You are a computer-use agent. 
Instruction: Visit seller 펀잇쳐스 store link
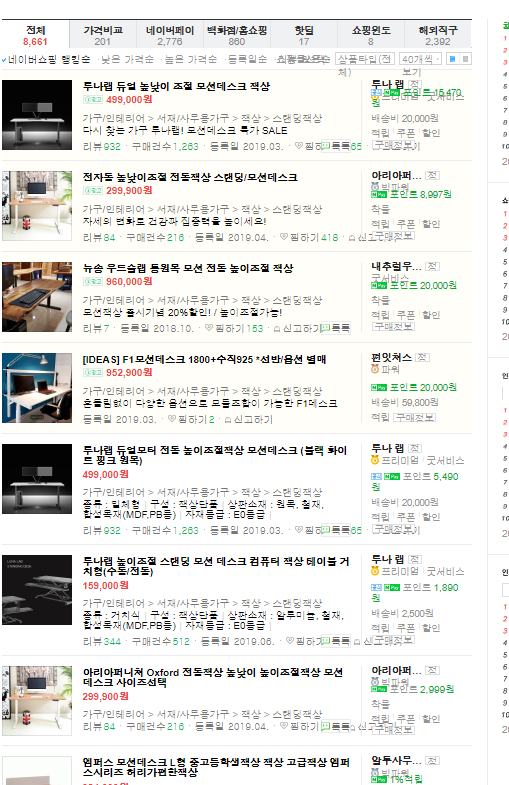391,357
